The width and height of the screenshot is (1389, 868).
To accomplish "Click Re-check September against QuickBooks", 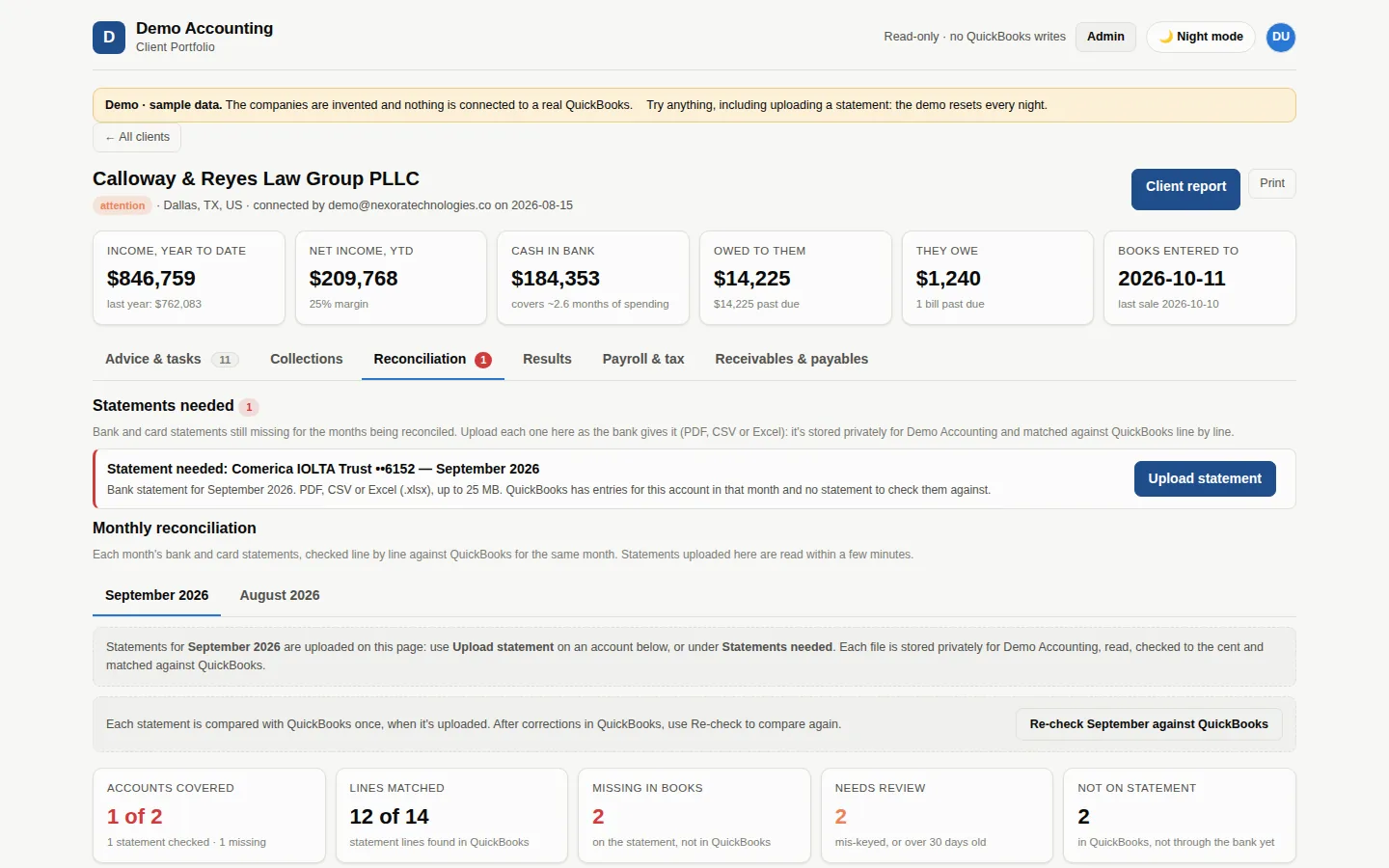I will 1149,724.
